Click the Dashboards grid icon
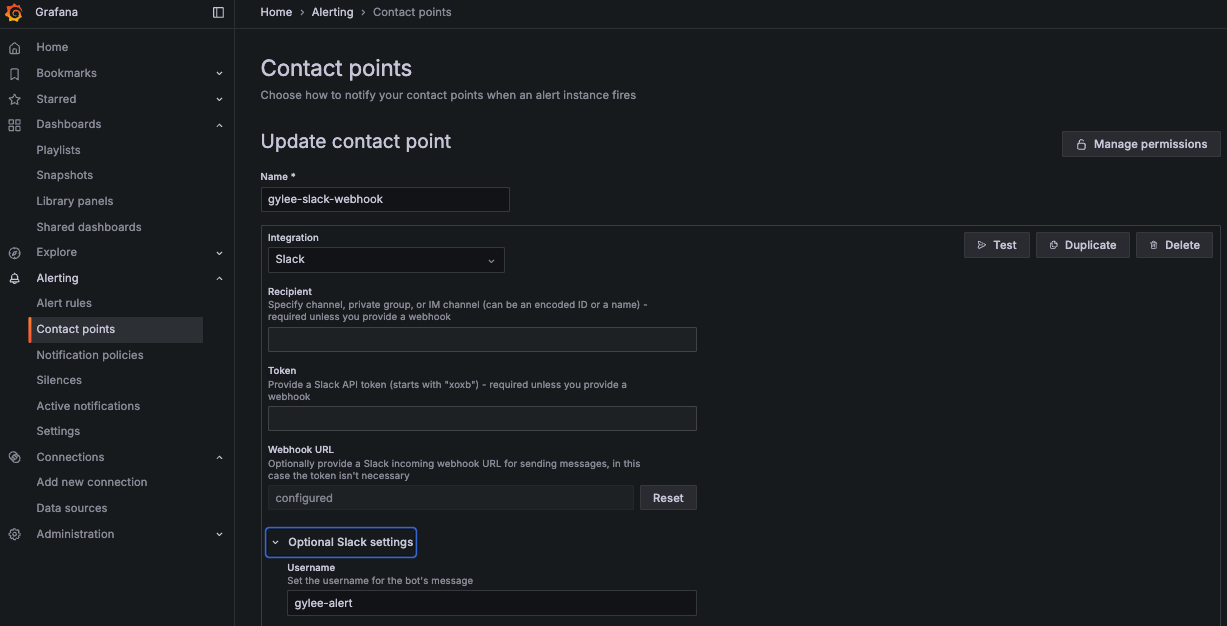This screenshot has width=1227, height=626. click(14, 124)
